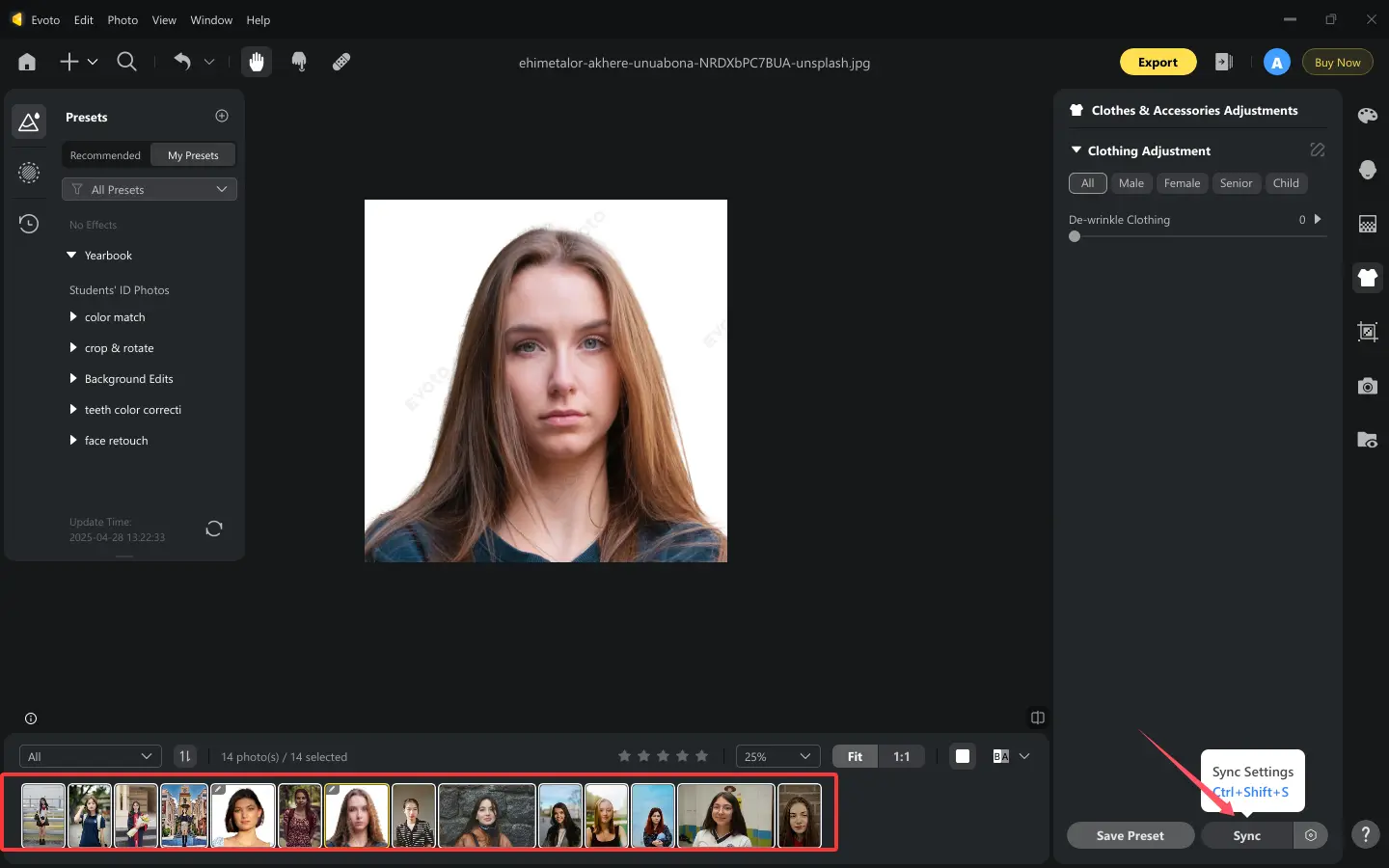Click the yellow Export button

pyautogui.click(x=1157, y=62)
